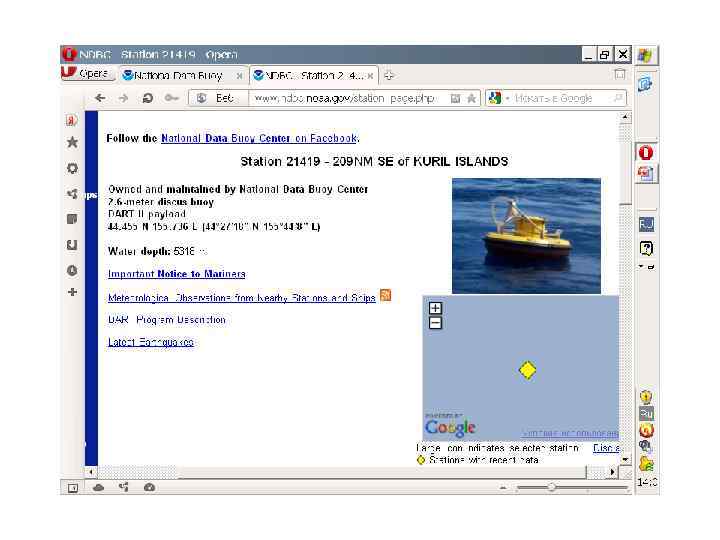The image size is (720, 540).
Task: Reload the current page
Action: [147, 98]
